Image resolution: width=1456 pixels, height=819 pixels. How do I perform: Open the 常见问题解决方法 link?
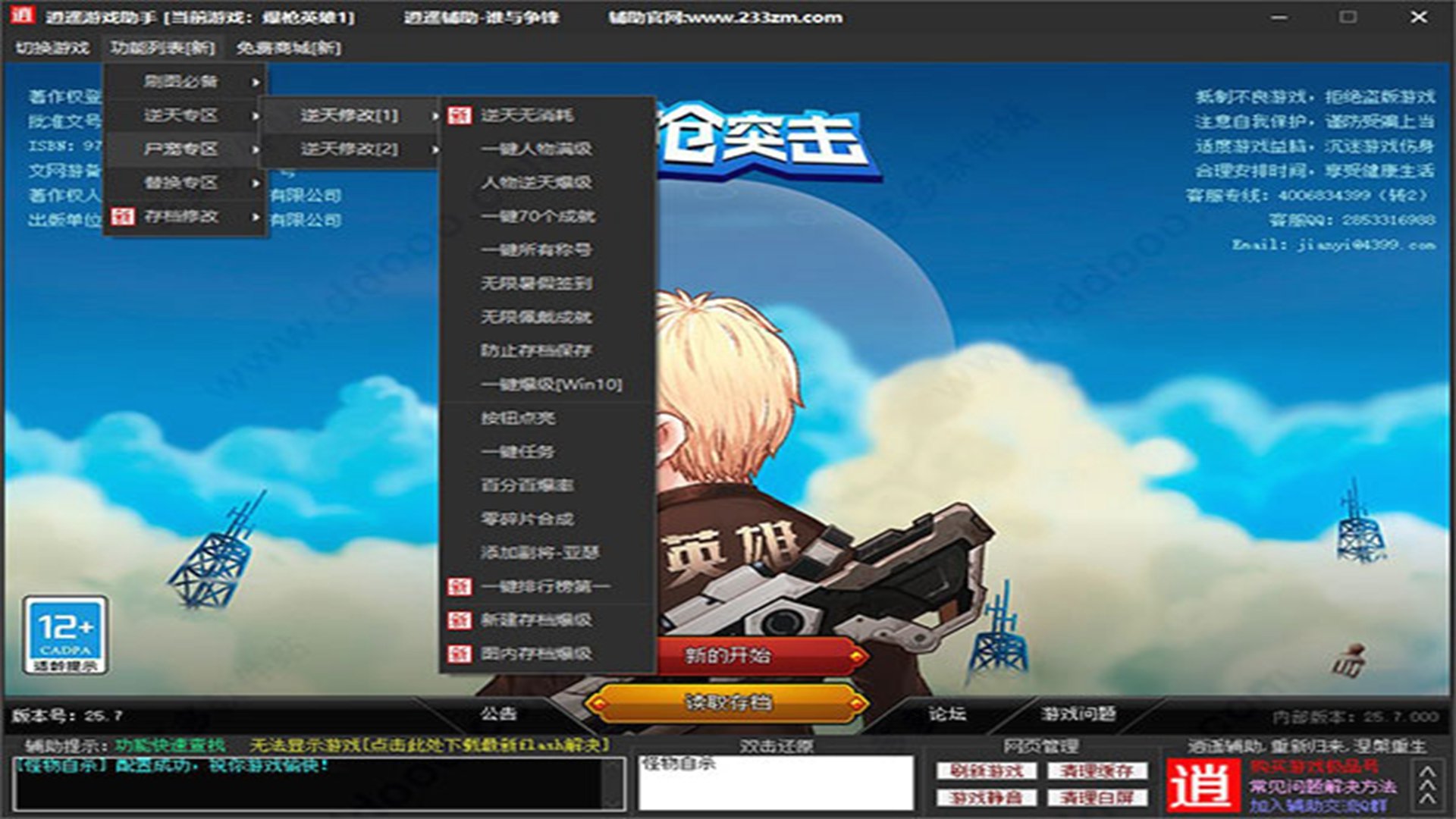[x=1323, y=786]
